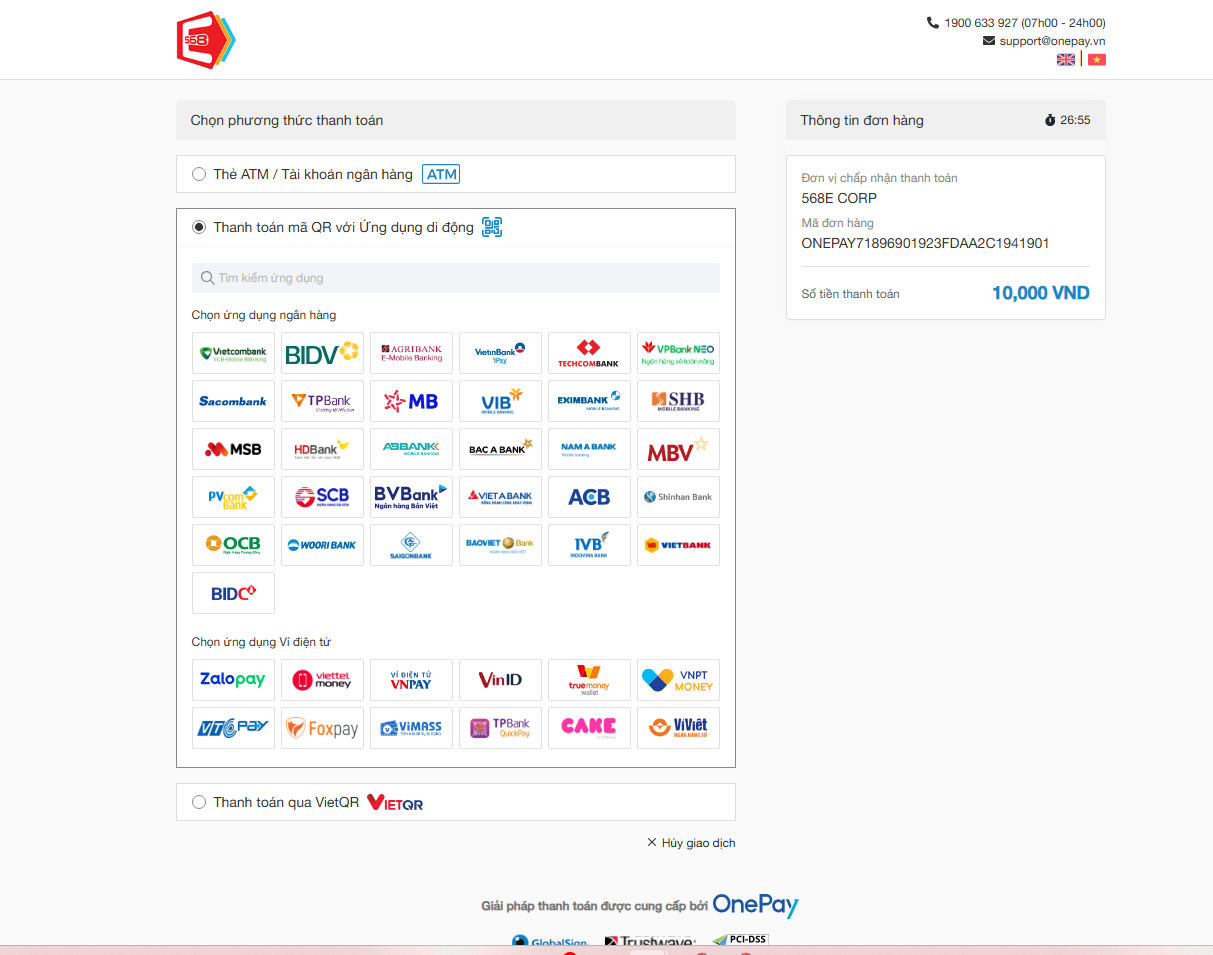Image resolution: width=1213 pixels, height=955 pixels.
Task: Choose the ACB tile
Action: click(x=589, y=497)
